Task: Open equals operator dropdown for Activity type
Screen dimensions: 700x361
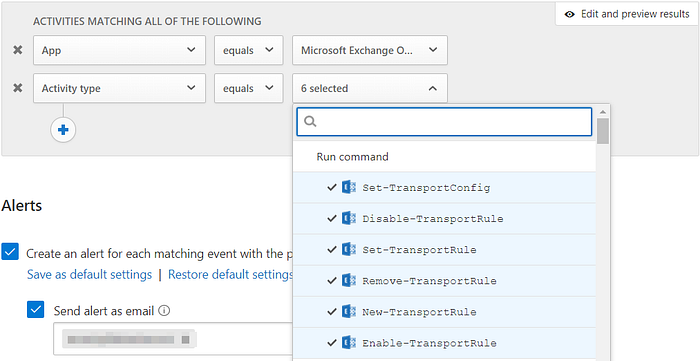Action: [x=248, y=88]
